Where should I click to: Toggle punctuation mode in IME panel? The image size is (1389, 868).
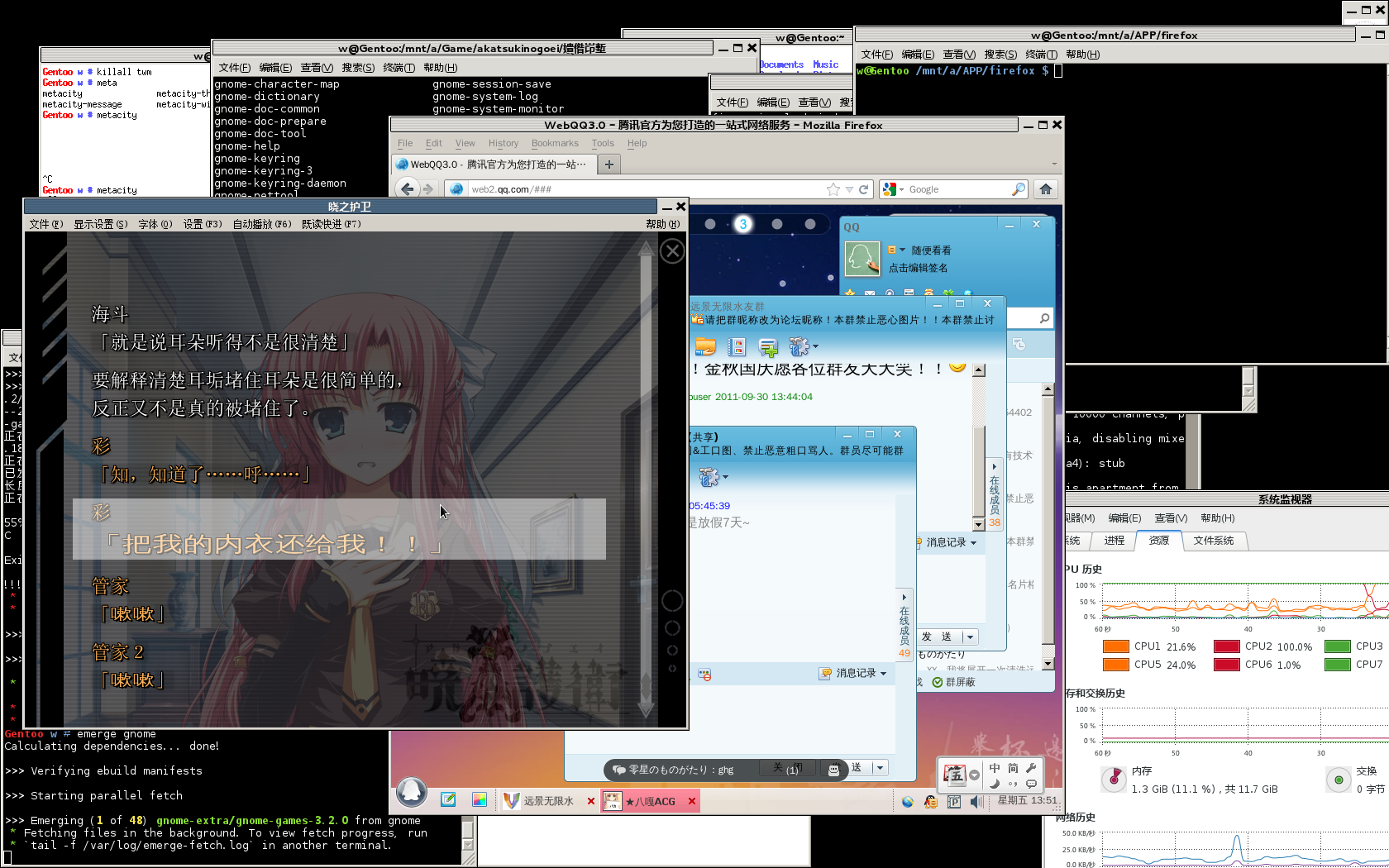[x=1013, y=784]
